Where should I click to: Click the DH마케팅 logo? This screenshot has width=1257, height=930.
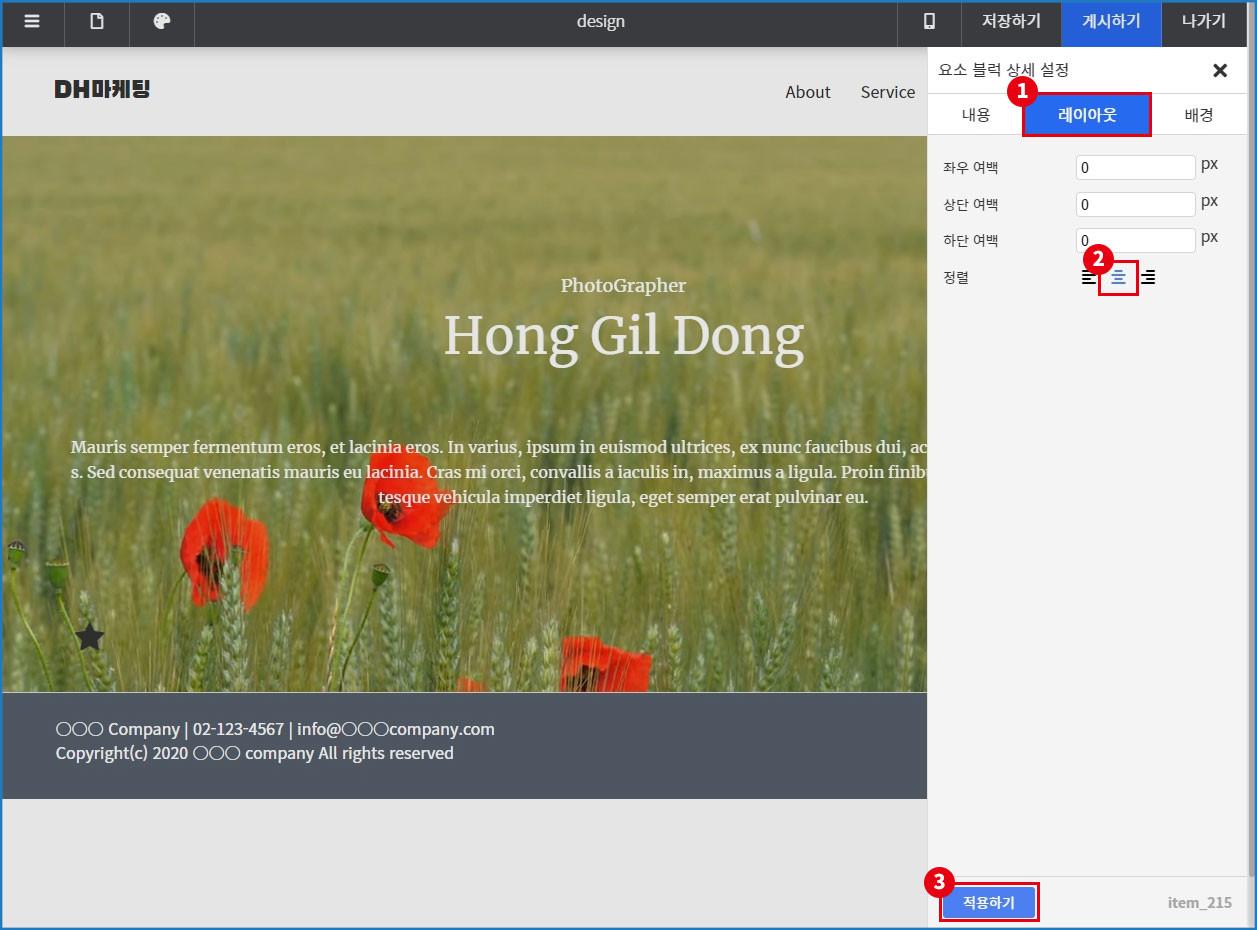(x=102, y=90)
